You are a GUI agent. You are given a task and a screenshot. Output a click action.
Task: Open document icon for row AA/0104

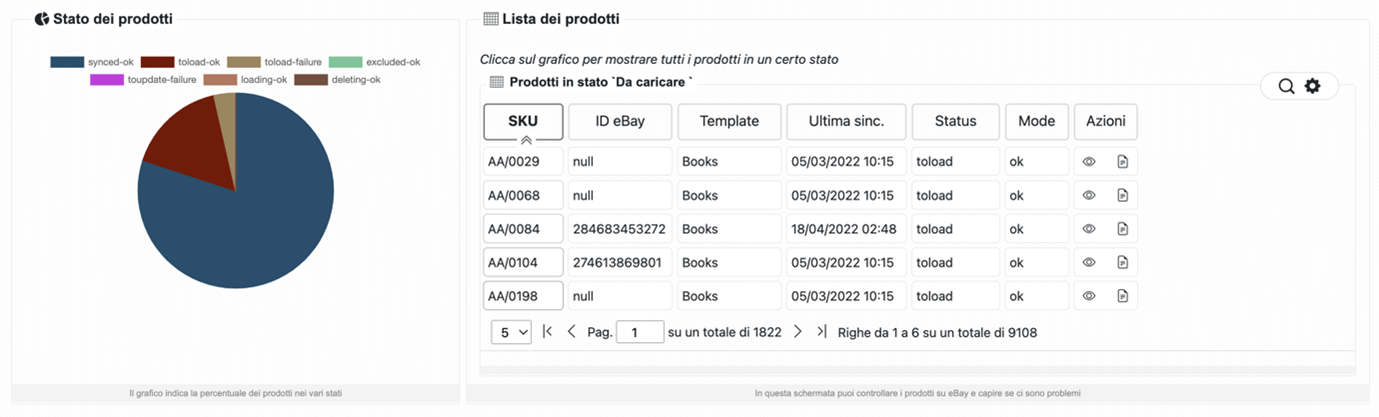click(1122, 262)
